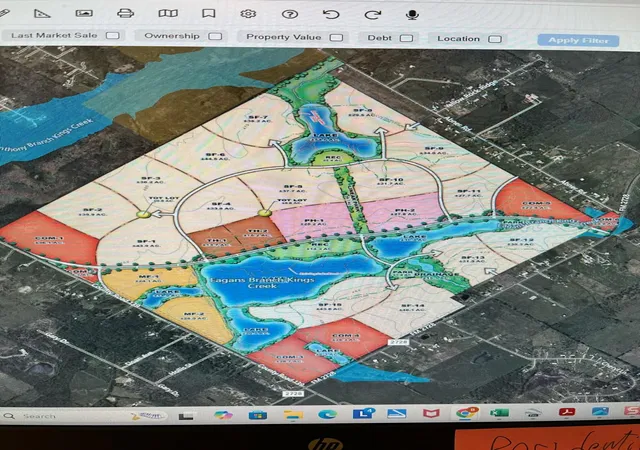
Task: Open the McAfee red shield app
Action: pyautogui.click(x=431, y=414)
